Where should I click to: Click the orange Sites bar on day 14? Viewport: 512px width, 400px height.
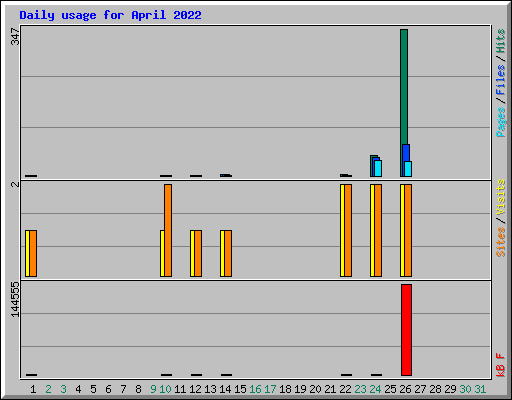point(228,253)
